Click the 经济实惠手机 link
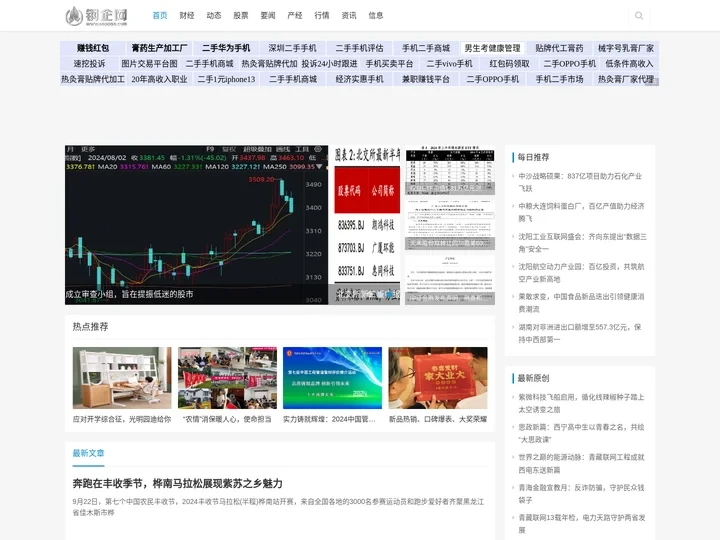This screenshot has width=720, height=540. click(359, 79)
